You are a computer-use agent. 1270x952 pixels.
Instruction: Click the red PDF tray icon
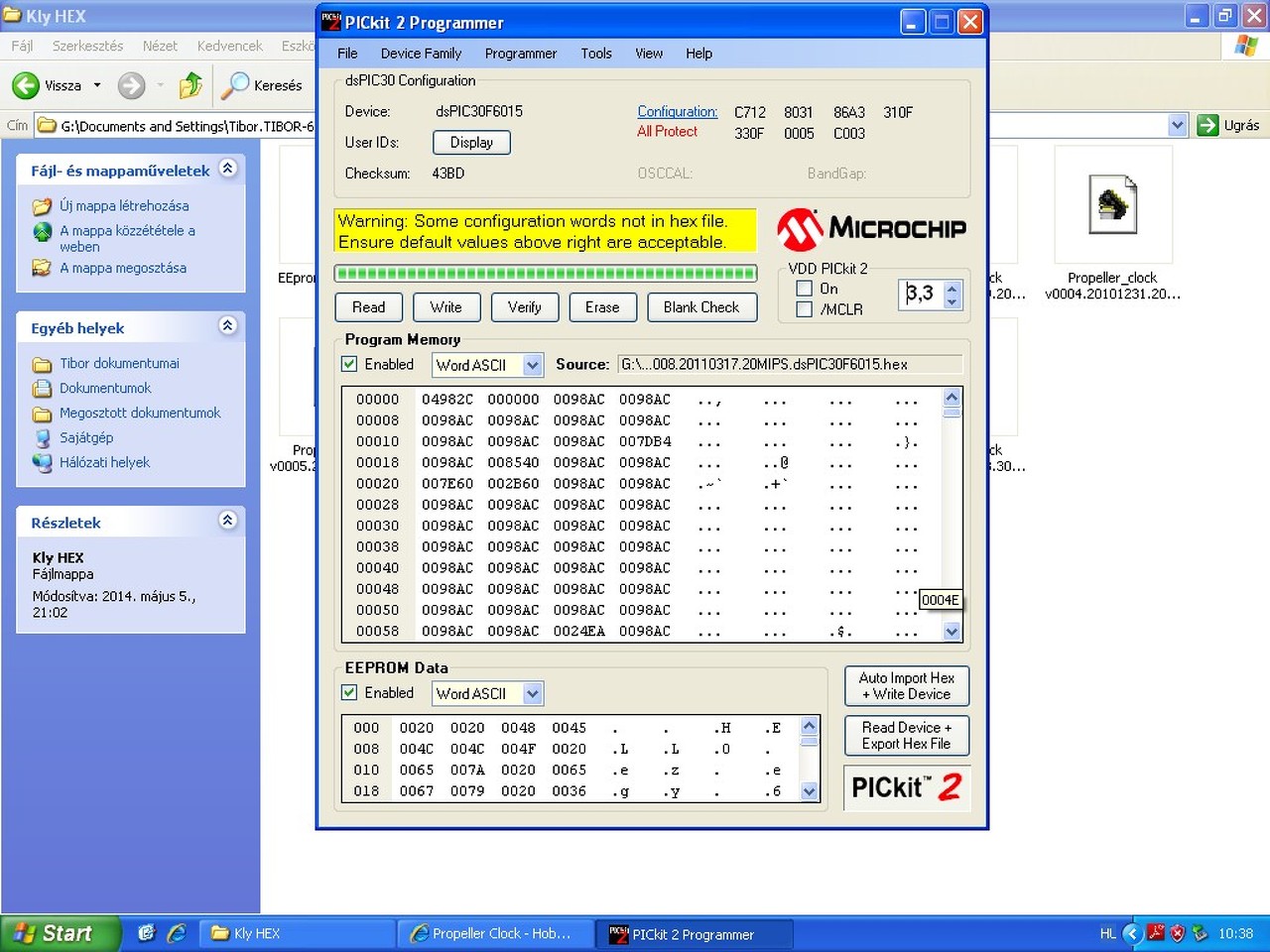pos(1156,933)
